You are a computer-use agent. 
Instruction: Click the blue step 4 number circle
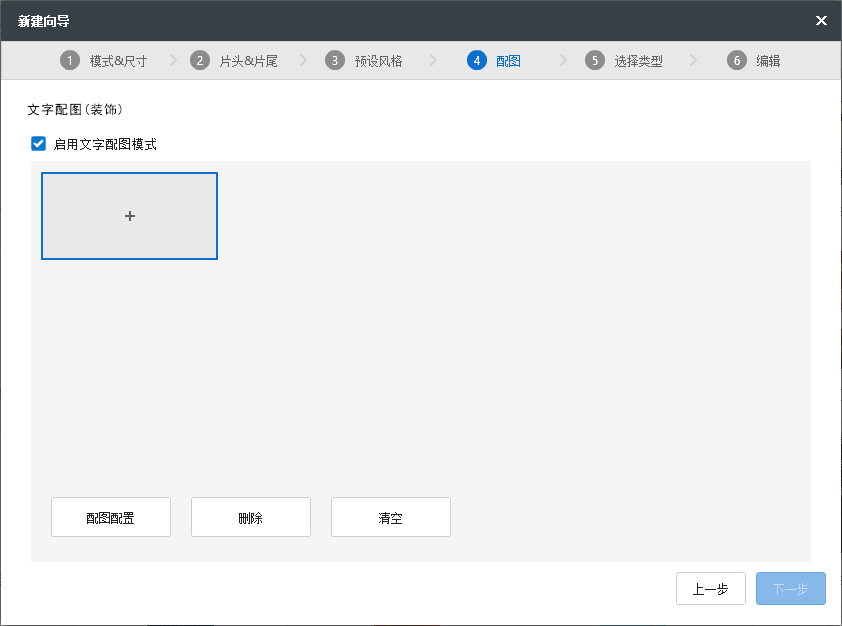tap(476, 61)
